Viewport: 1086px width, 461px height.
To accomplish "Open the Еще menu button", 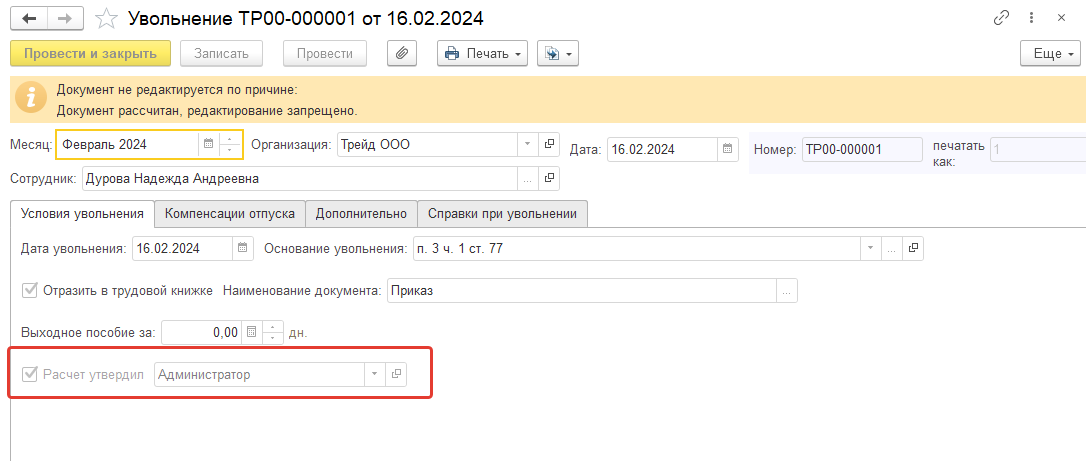I will [x=1050, y=54].
